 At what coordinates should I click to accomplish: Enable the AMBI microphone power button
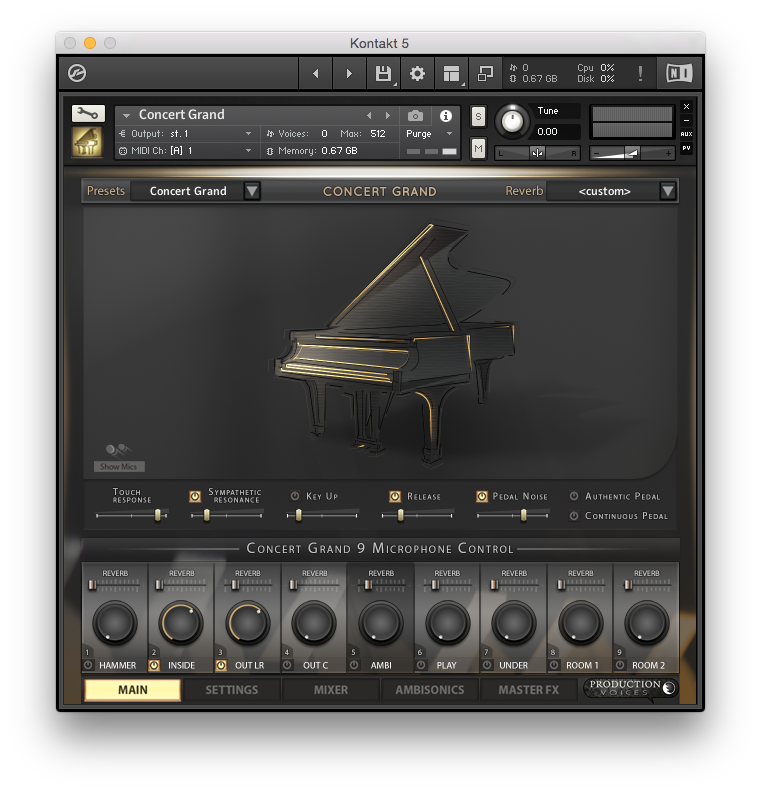(354, 665)
